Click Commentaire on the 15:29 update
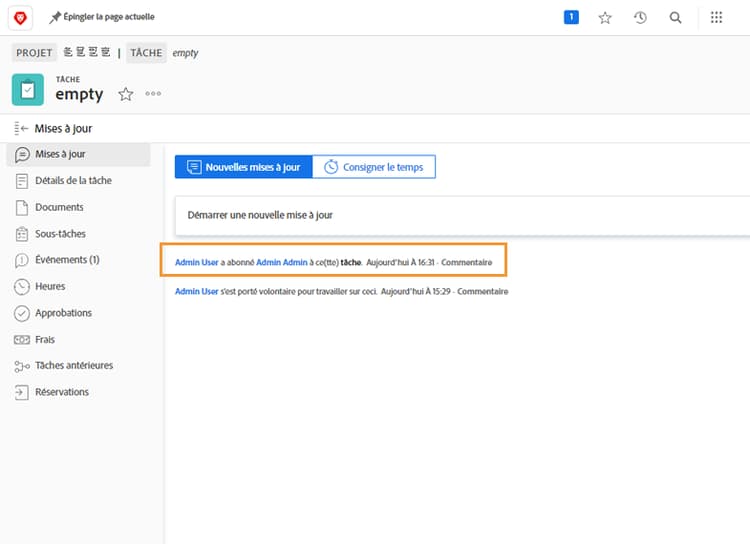Viewport: 750px width, 544px height. tap(483, 291)
